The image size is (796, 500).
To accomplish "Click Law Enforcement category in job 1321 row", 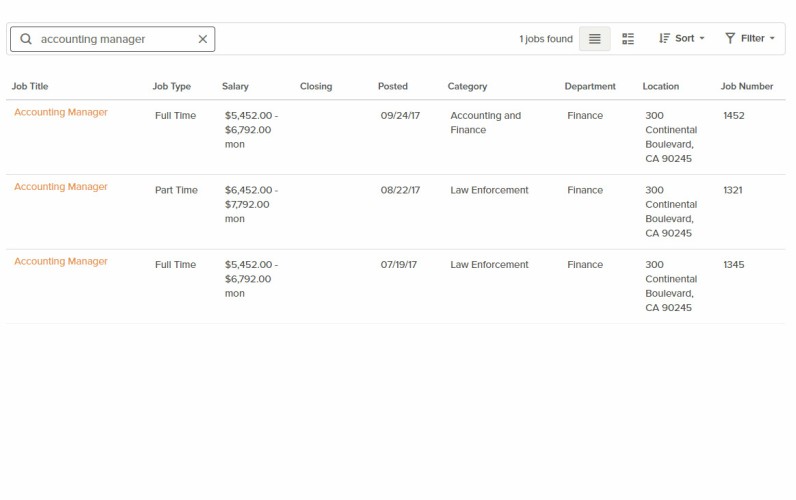I will tap(489, 190).
